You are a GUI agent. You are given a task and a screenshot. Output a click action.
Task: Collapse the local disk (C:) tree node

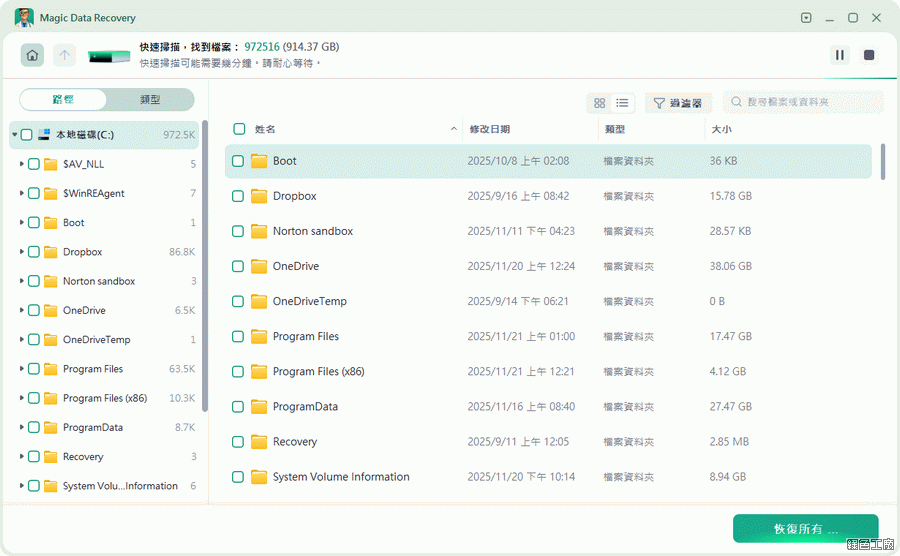point(14,134)
